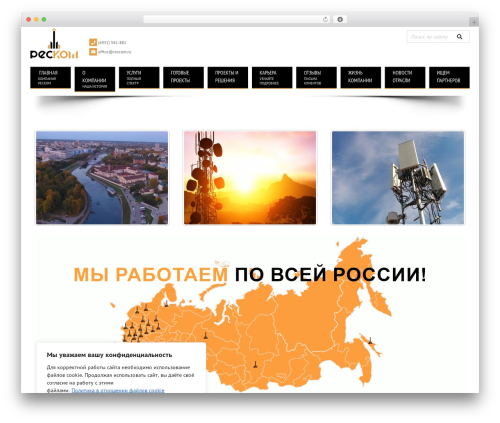Open the cell tower blue sky photo
The image size is (500, 423).
[398, 178]
